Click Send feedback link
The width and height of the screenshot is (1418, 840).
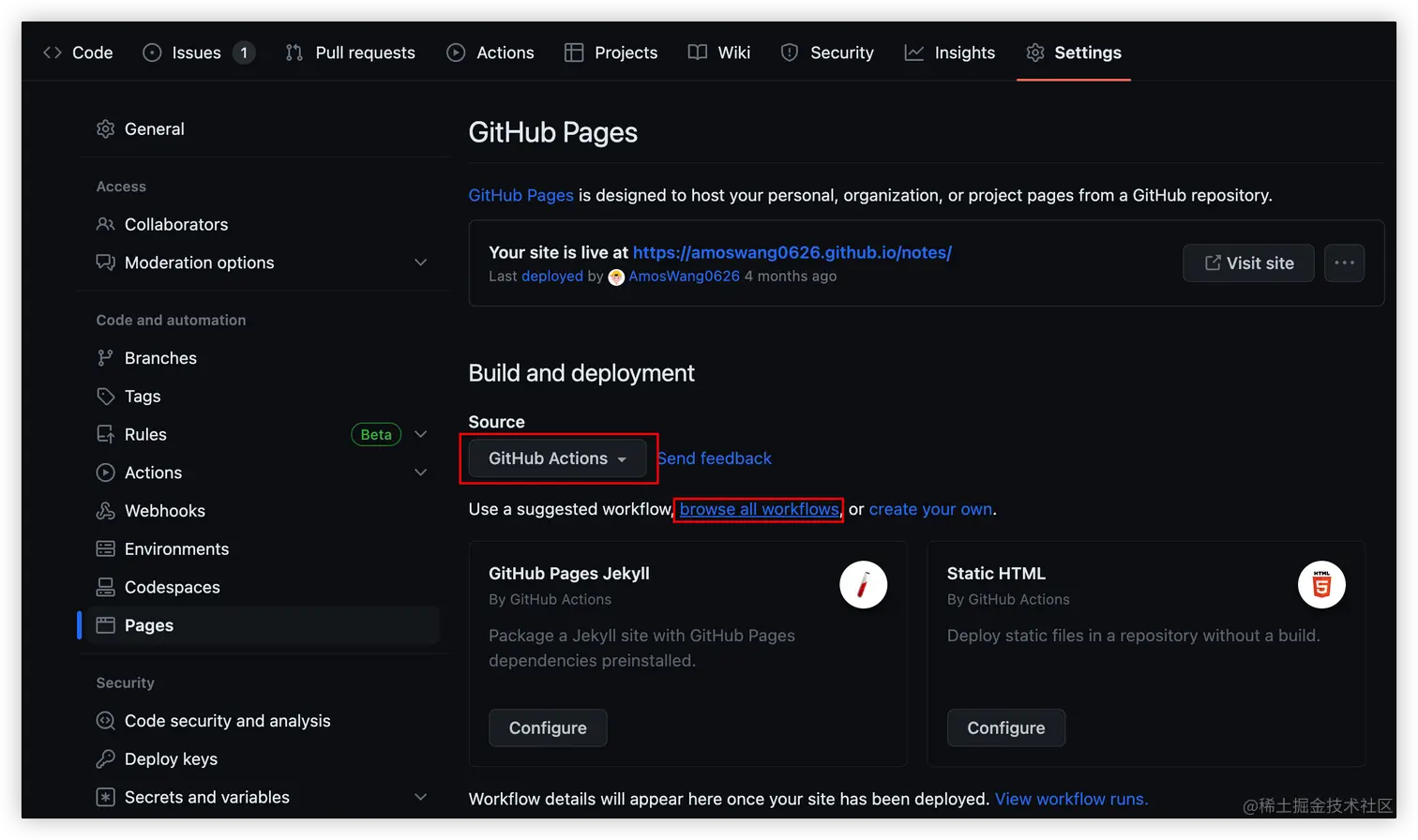pyautogui.click(x=715, y=458)
